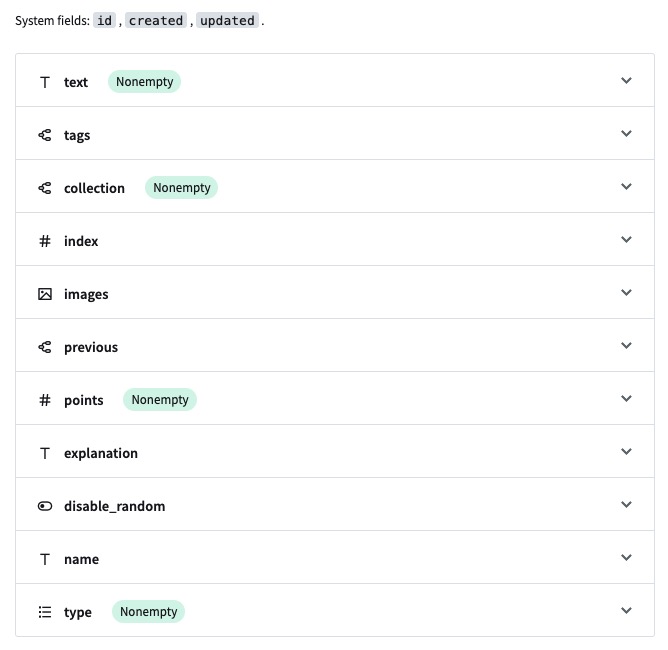Expand the tags field chevron
Image resolution: width=668 pixels, height=650 pixels.
coord(626,133)
